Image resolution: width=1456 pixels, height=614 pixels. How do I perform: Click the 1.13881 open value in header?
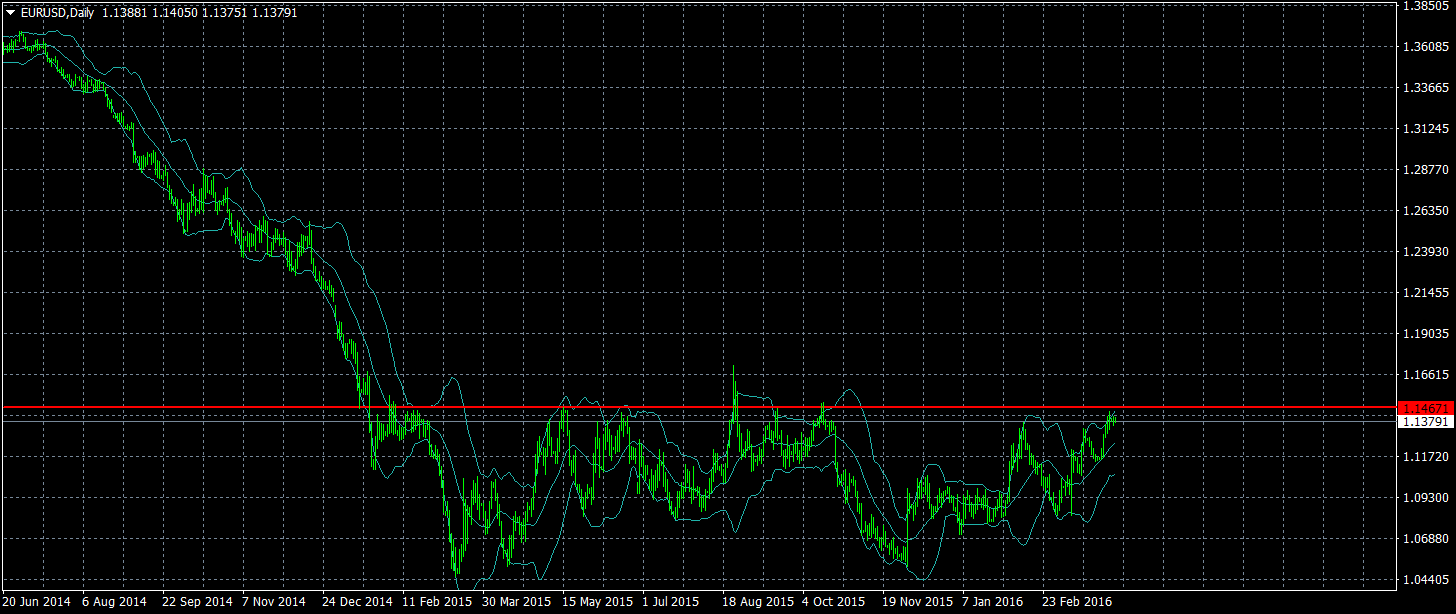(124, 13)
